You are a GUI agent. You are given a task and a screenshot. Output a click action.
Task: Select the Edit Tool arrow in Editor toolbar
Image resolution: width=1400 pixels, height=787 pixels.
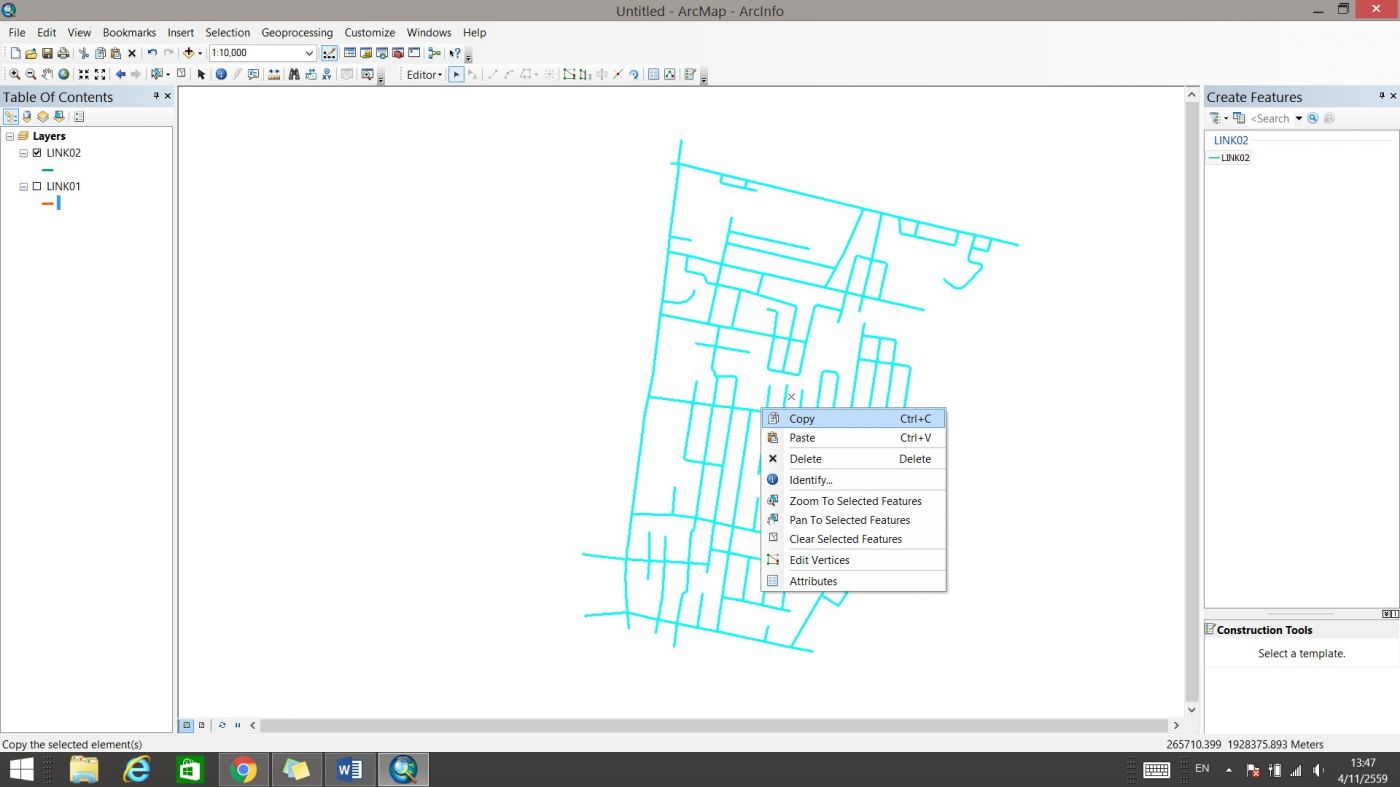tap(456, 75)
